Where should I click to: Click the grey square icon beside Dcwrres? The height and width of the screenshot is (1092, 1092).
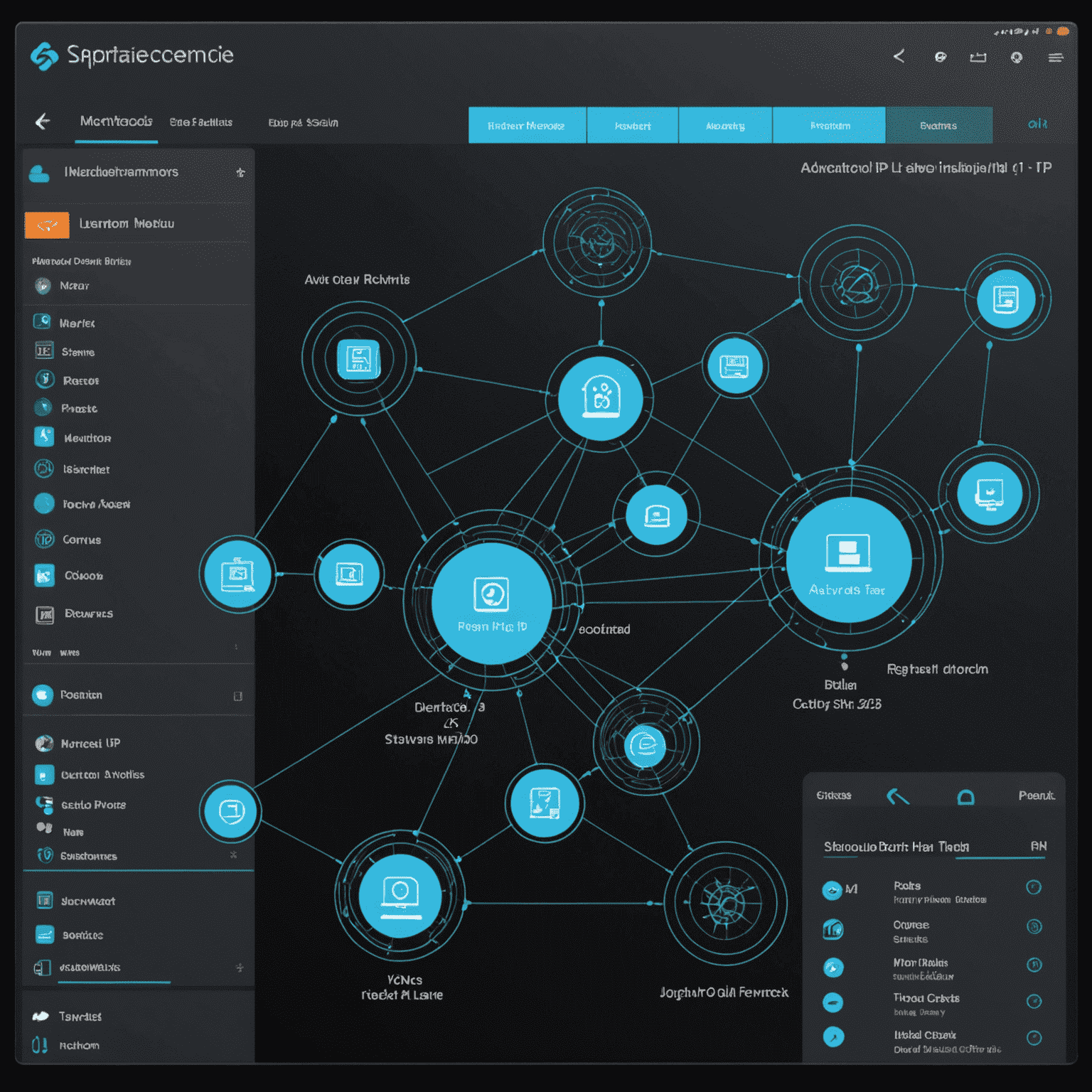[x=45, y=614]
